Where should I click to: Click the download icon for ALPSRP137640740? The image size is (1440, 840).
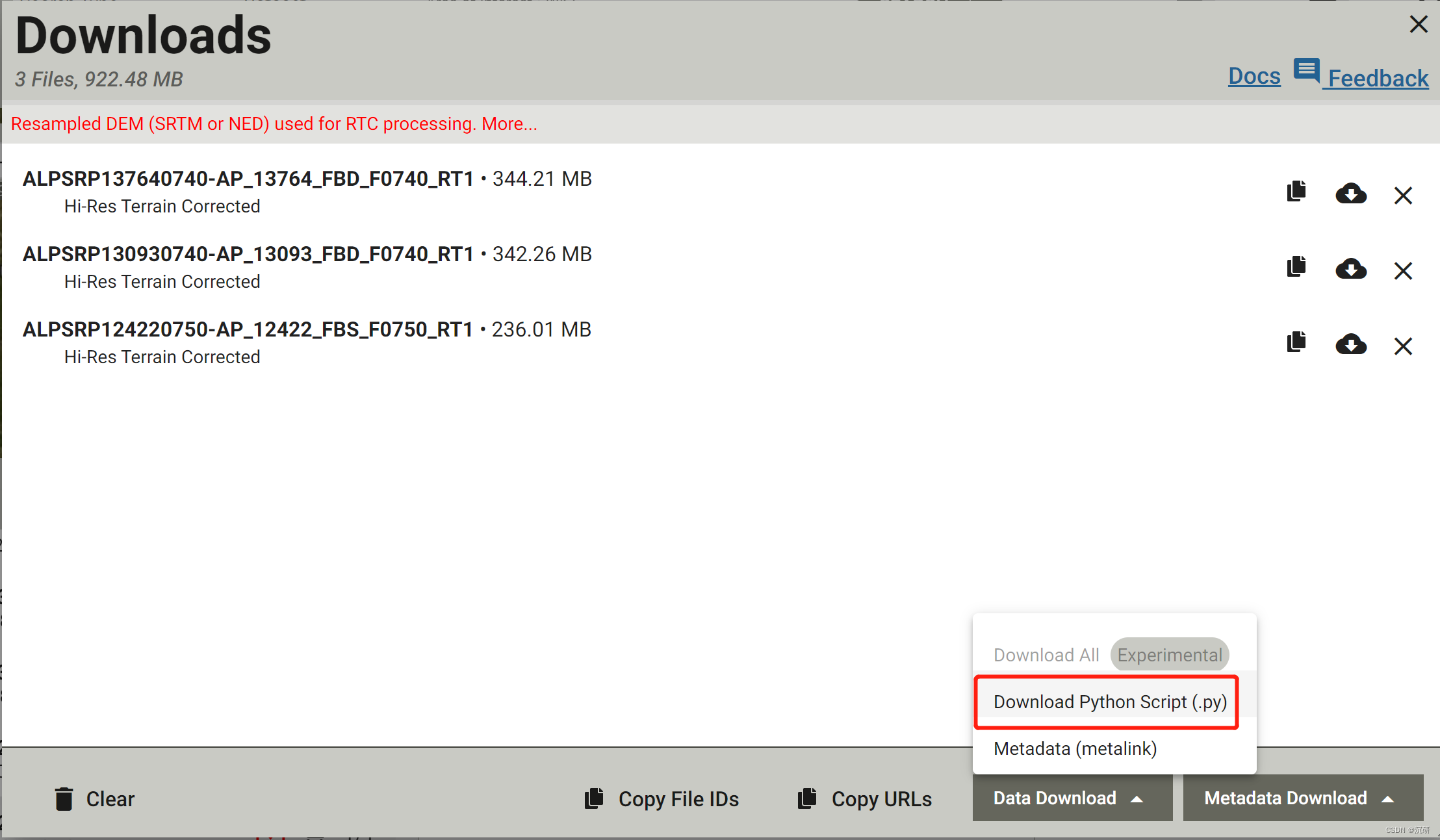click(x=1351, y=194)
